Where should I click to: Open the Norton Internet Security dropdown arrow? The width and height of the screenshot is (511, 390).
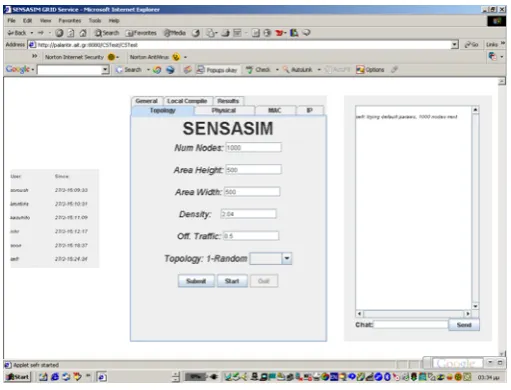[117, 57]
